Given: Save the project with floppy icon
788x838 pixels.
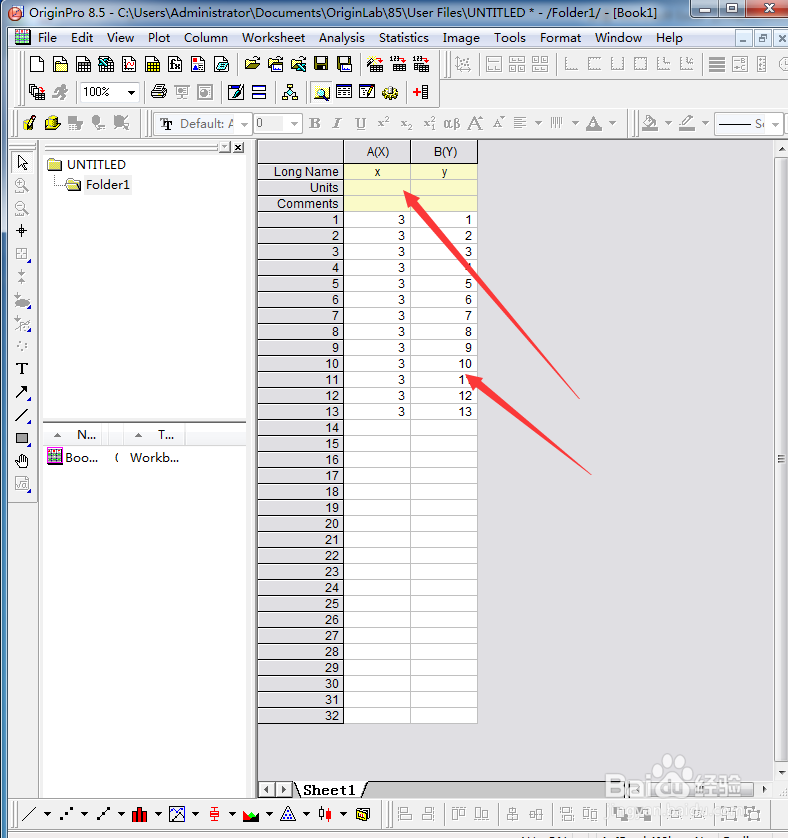Looking at the screenshot, I should pyautogui.click(x=321, y=65).
